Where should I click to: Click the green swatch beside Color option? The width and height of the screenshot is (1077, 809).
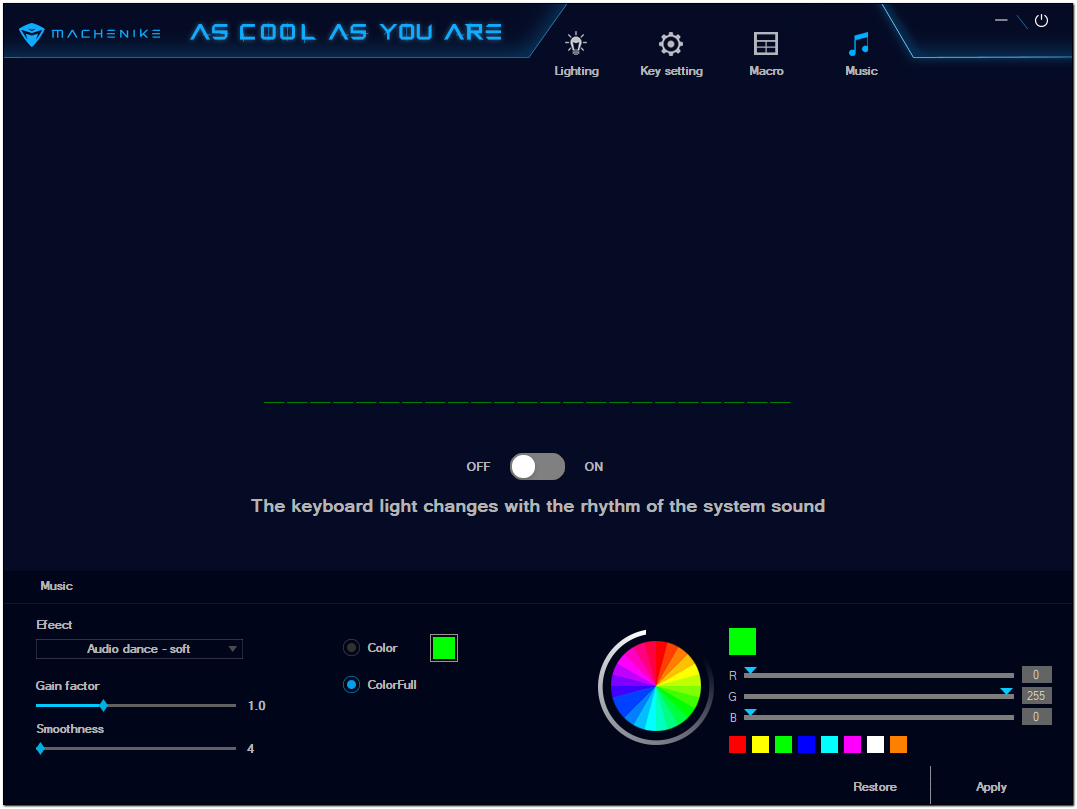444,648
